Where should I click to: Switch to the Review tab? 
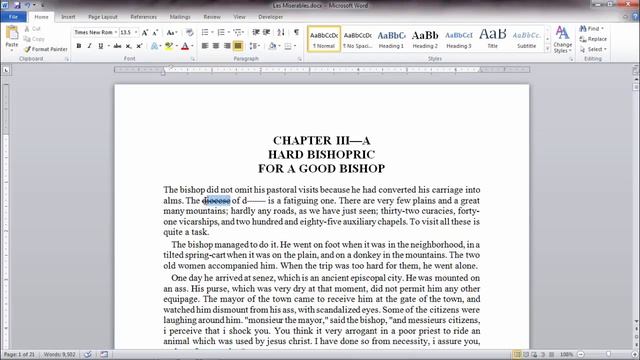tap(212, 17)
